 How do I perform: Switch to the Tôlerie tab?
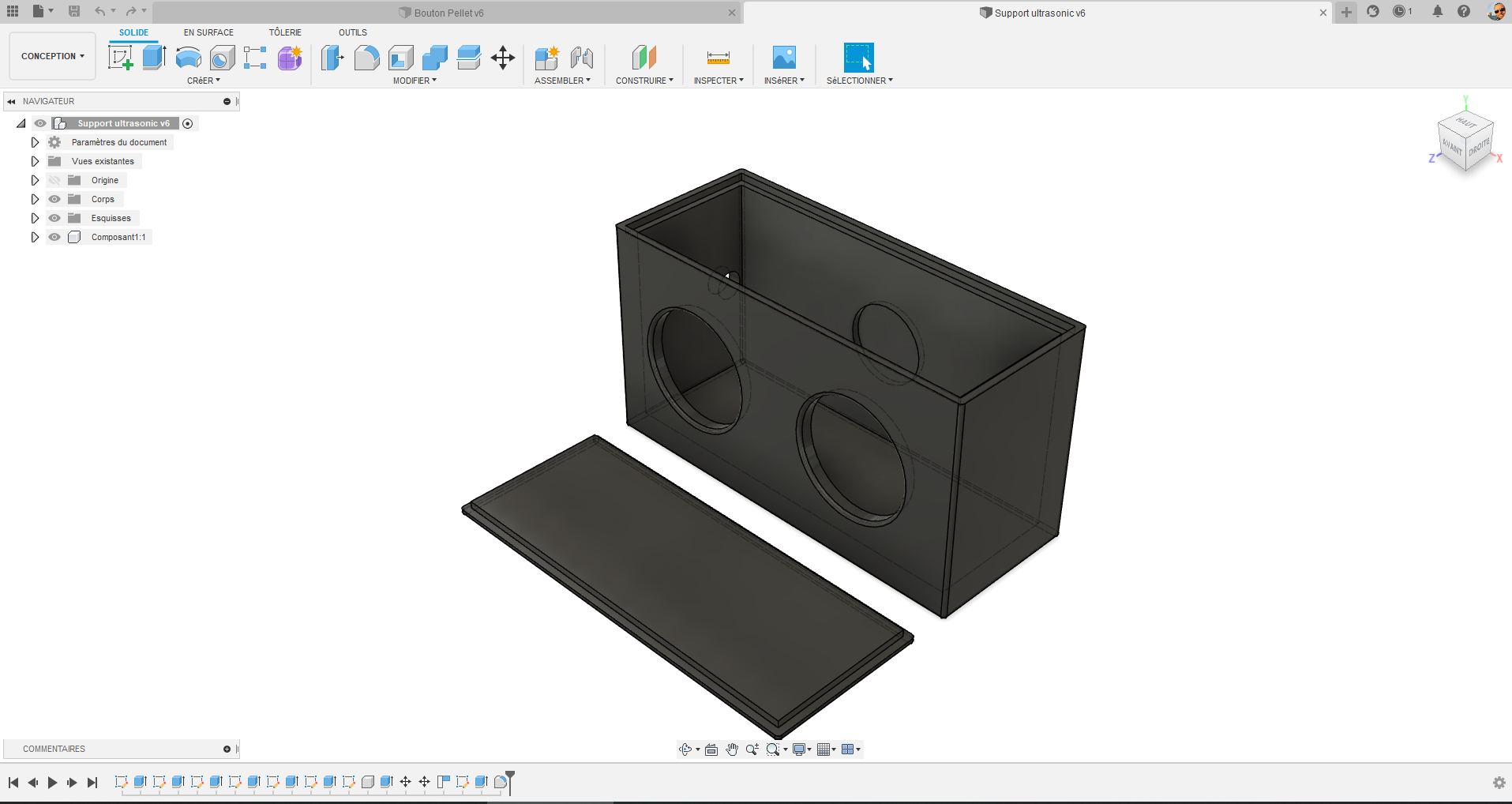click(285, 32)
